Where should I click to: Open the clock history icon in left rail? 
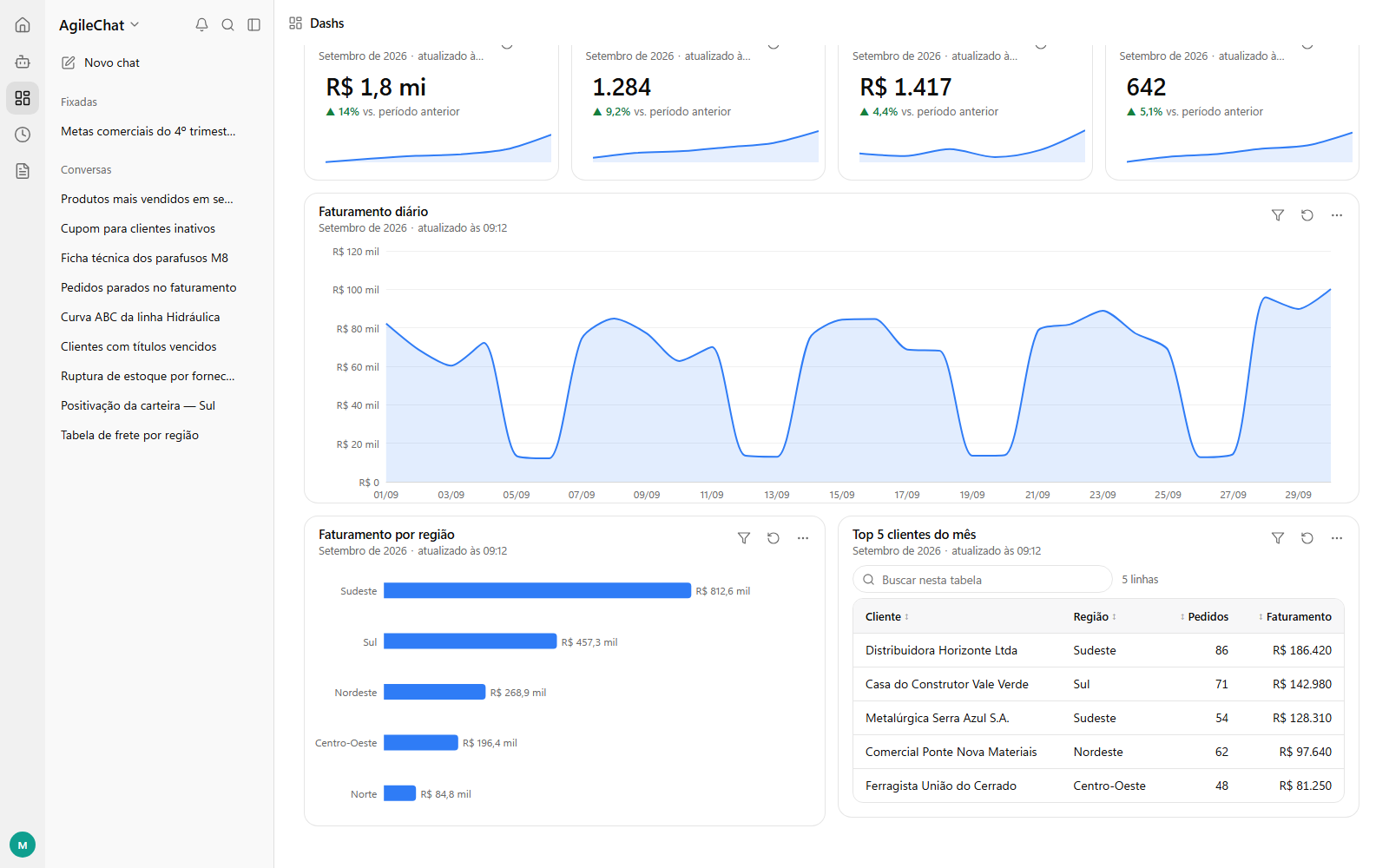point(23,135)
